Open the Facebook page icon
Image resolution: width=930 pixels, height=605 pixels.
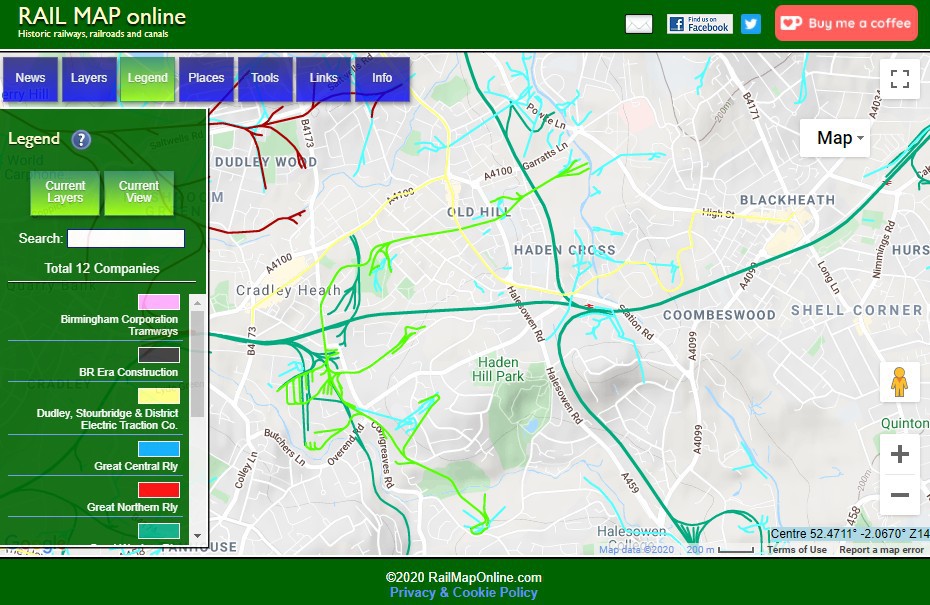(x=700, y=24)
